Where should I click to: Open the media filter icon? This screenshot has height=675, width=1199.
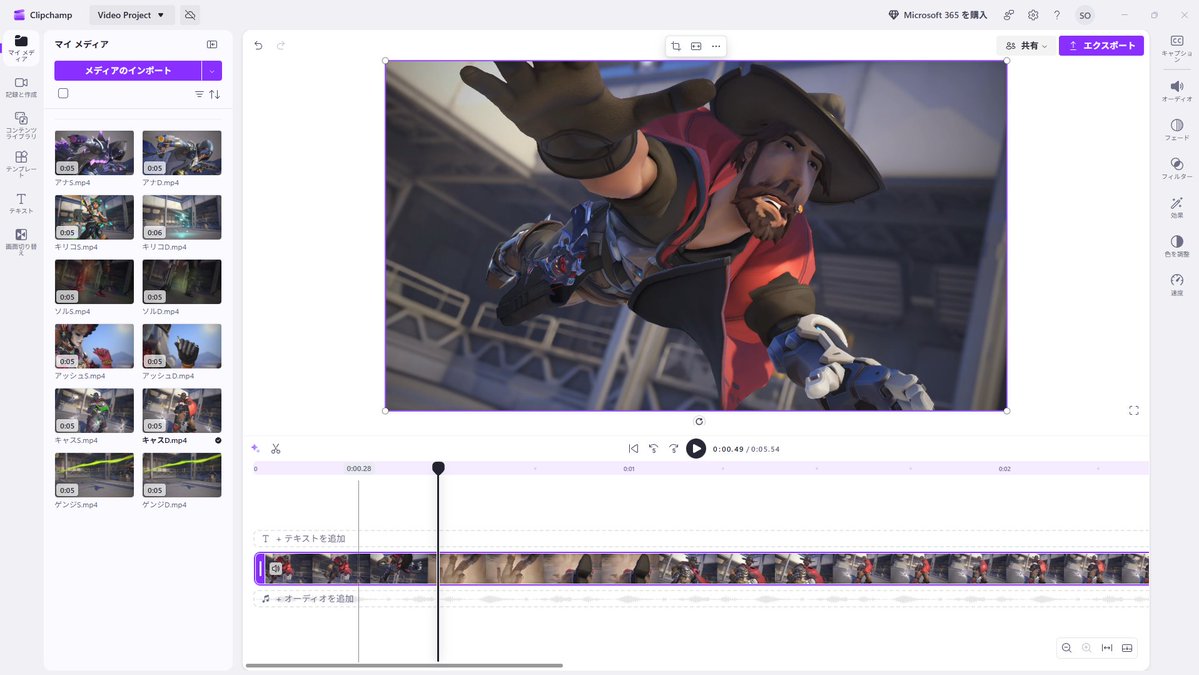[199, 94]
